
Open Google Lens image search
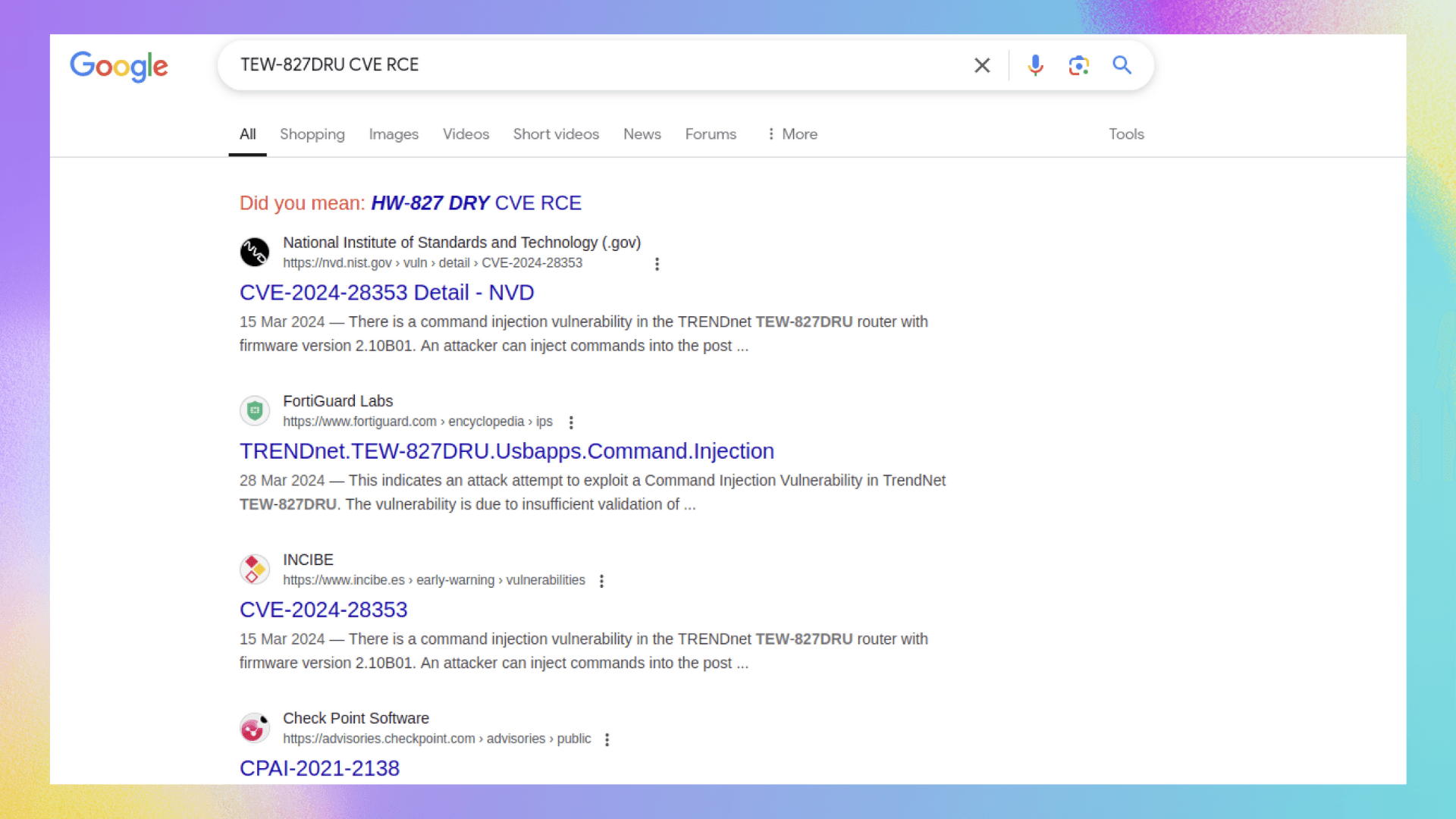(1078, 65)
